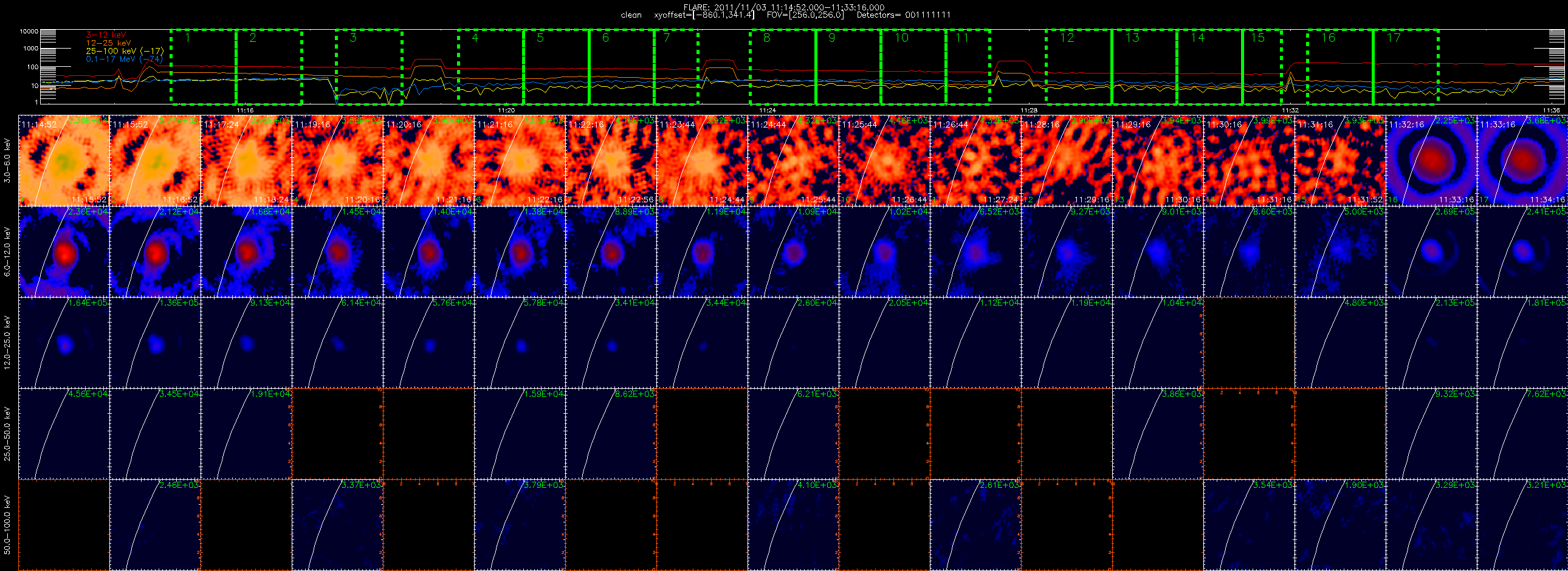Click the 11:32 tick label on time axis
This screenshot has height=571, width=1568.
(x=1290, y=110)
